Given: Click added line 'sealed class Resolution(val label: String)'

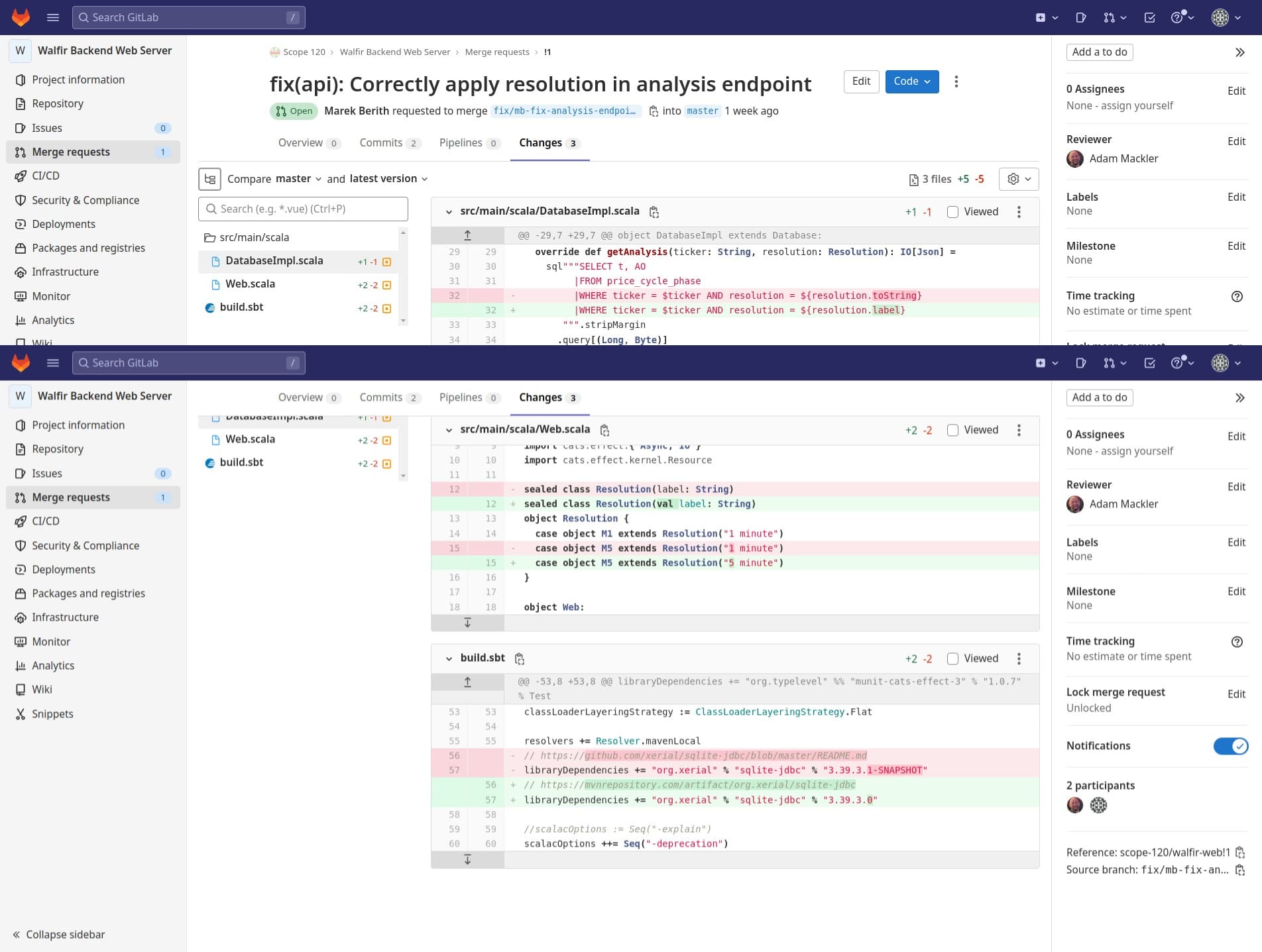Looking at the screenshot, I should (735, 504).
